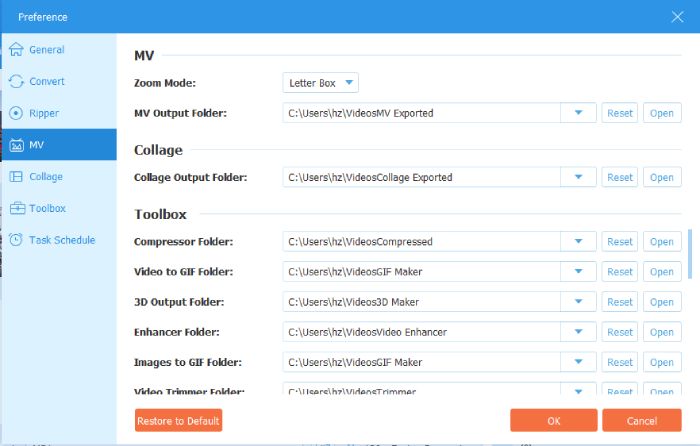
Task: Click the Collage layout icon
Action: click(x=16, y=177)
